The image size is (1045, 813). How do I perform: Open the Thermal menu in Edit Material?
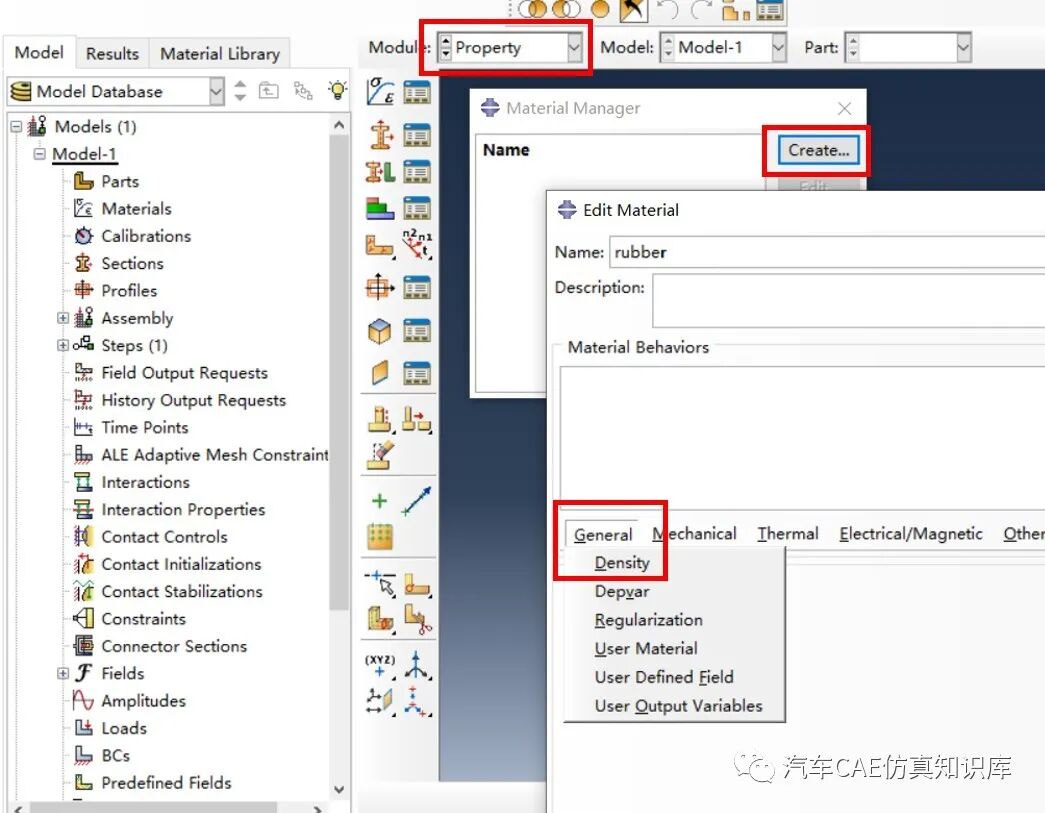(x=787, y=534)
